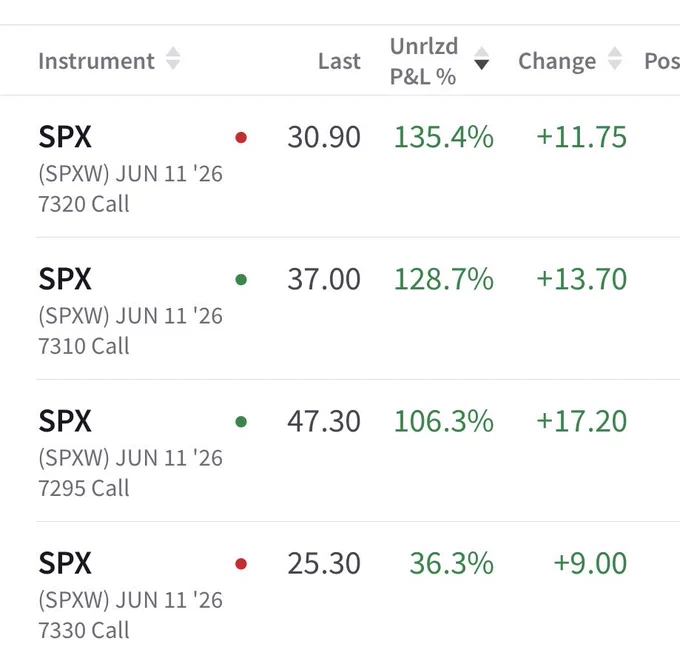Click red status dot of 7330 Call
The height and width of the screenshot is (661, 680).
tap(241, 564)
